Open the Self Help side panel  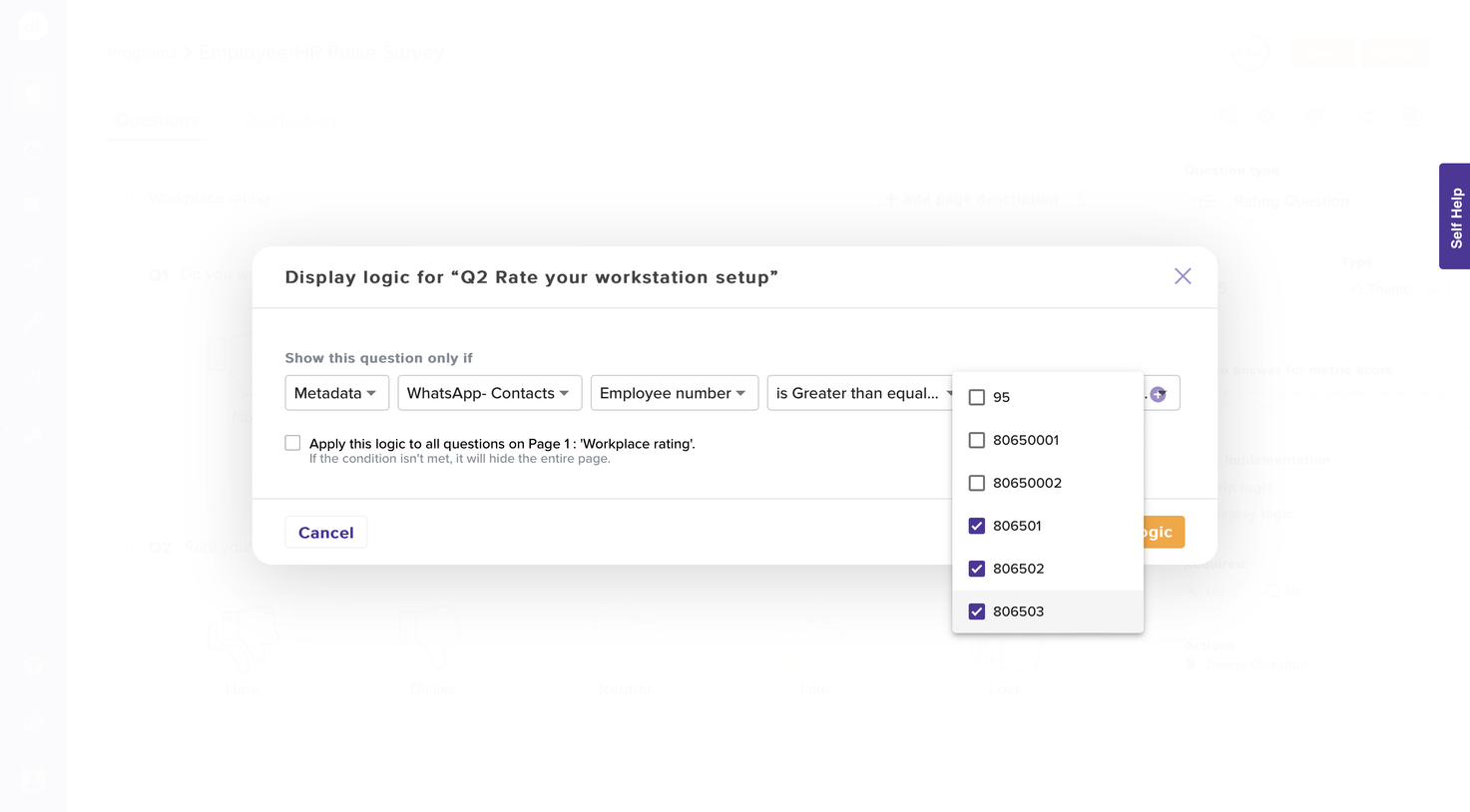[1455, 216]
